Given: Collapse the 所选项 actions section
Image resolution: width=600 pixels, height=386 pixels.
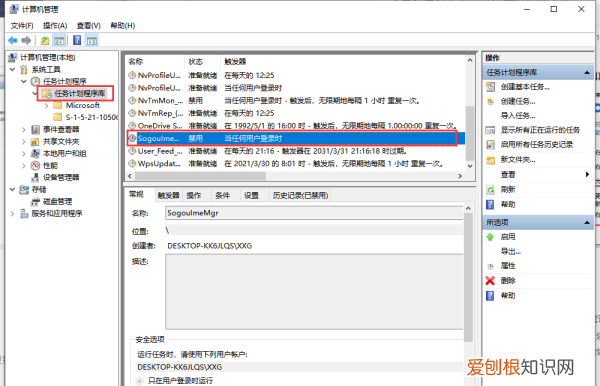Looking at the screenshot, I should coord(587,223).
